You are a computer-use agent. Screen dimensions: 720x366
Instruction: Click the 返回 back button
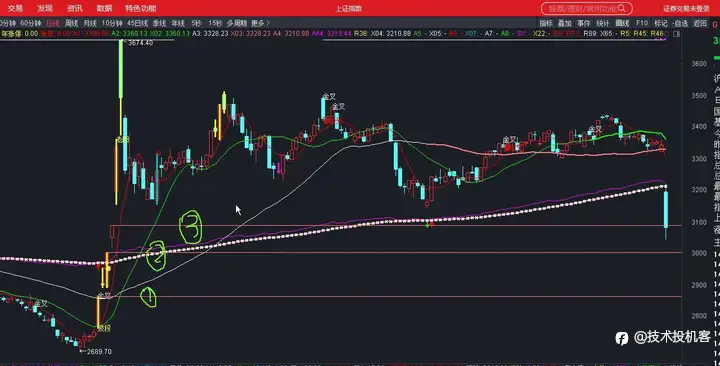[x=700, y=23]
